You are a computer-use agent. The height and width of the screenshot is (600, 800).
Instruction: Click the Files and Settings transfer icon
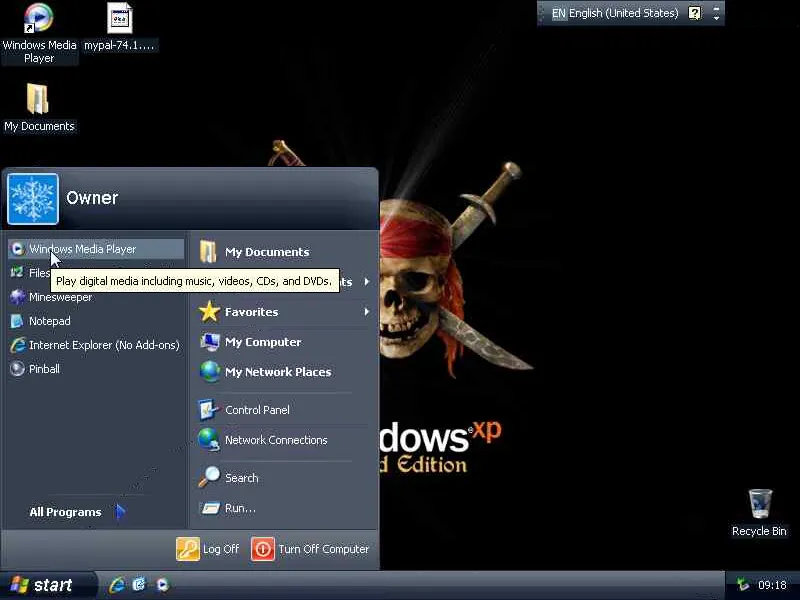point(17,272)
